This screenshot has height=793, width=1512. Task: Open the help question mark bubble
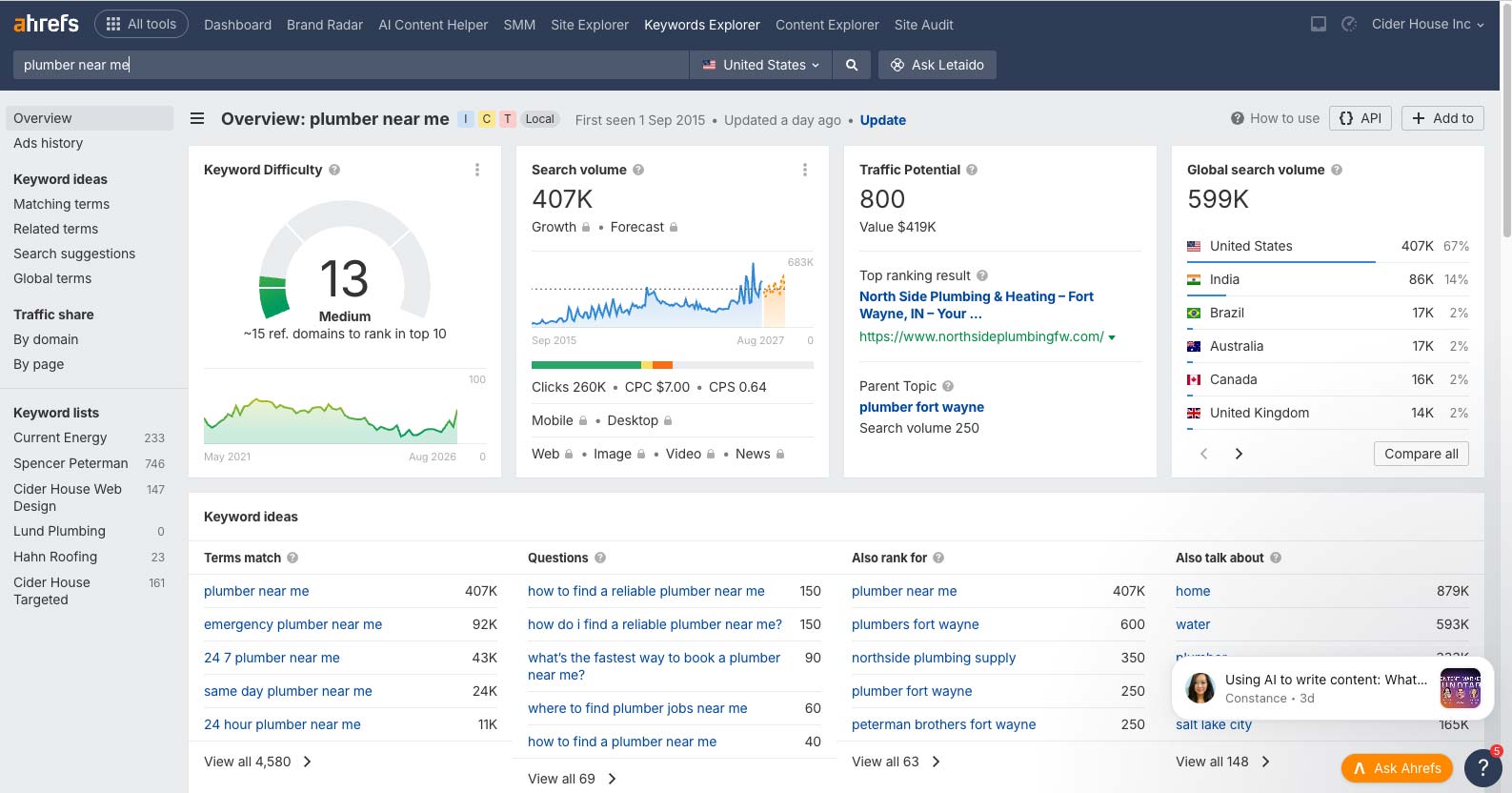(1482, 767)
